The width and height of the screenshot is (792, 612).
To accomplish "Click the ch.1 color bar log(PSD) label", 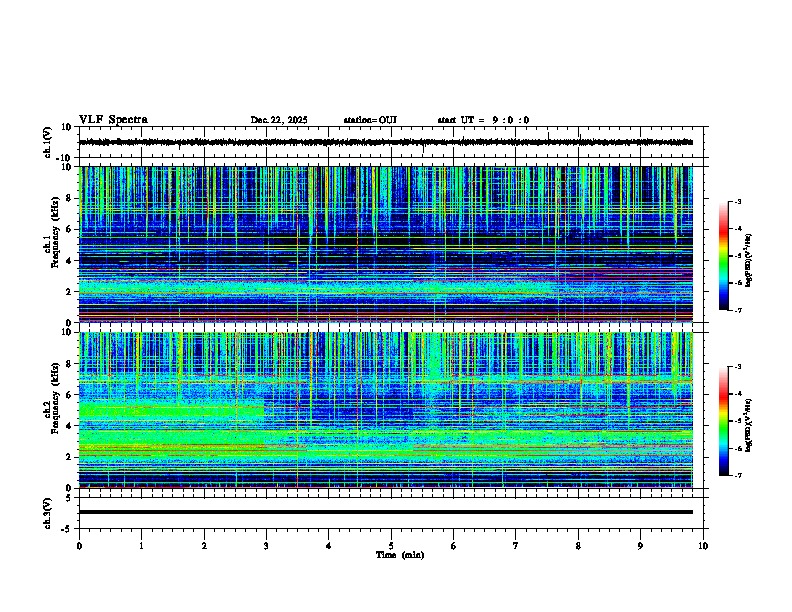I will click(748, 260).
